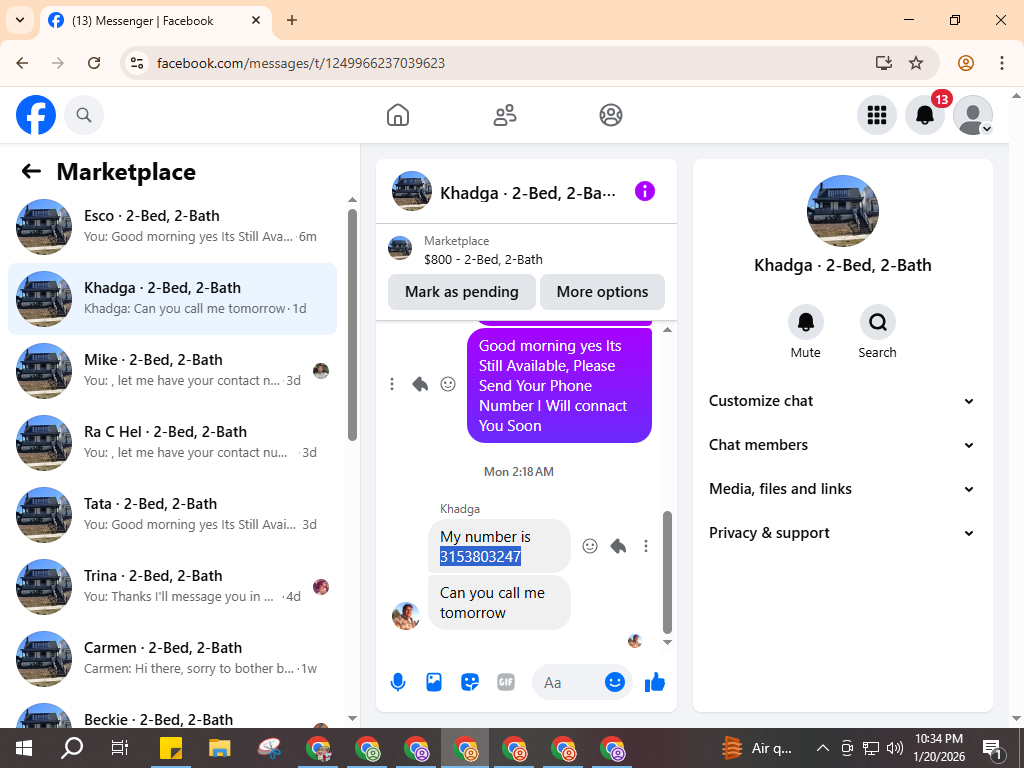Image resolution: width=1024 pixels, height=768 pixels.
Task: Open the Mike 2-Bed, 2-Bath conversation
Action: coord(172,371)
